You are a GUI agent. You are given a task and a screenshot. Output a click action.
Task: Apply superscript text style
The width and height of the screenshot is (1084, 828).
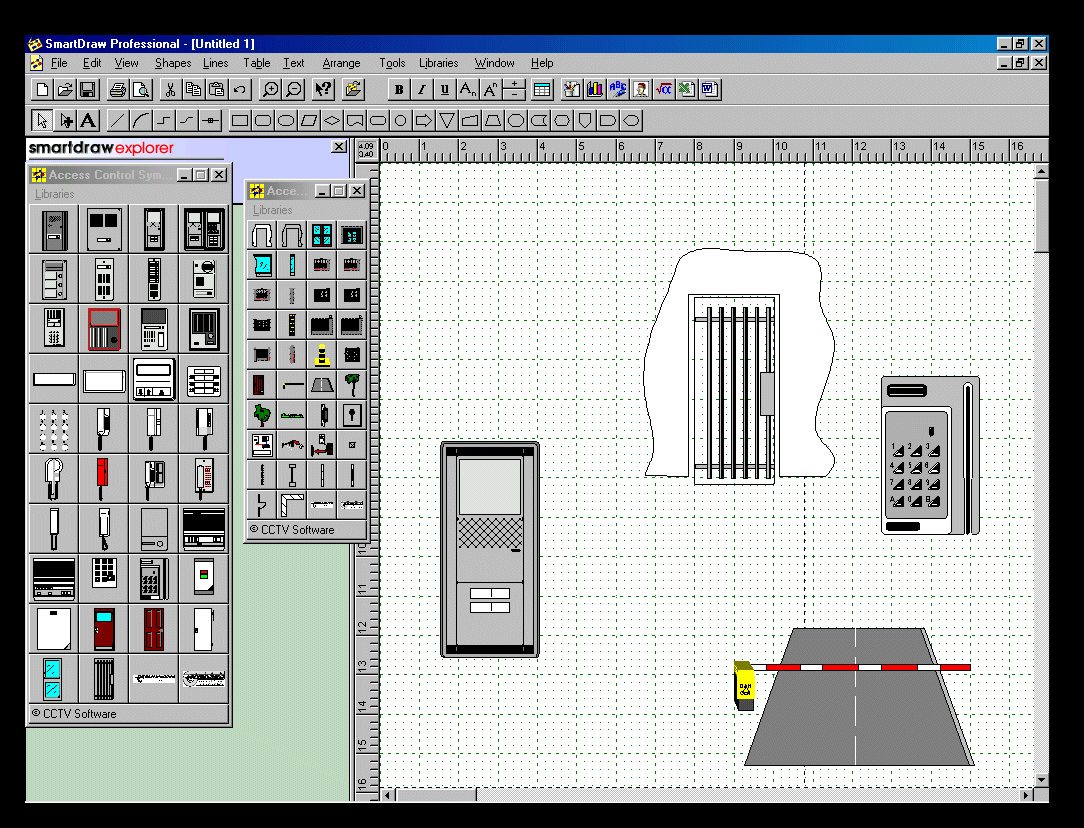pos(490,89)
